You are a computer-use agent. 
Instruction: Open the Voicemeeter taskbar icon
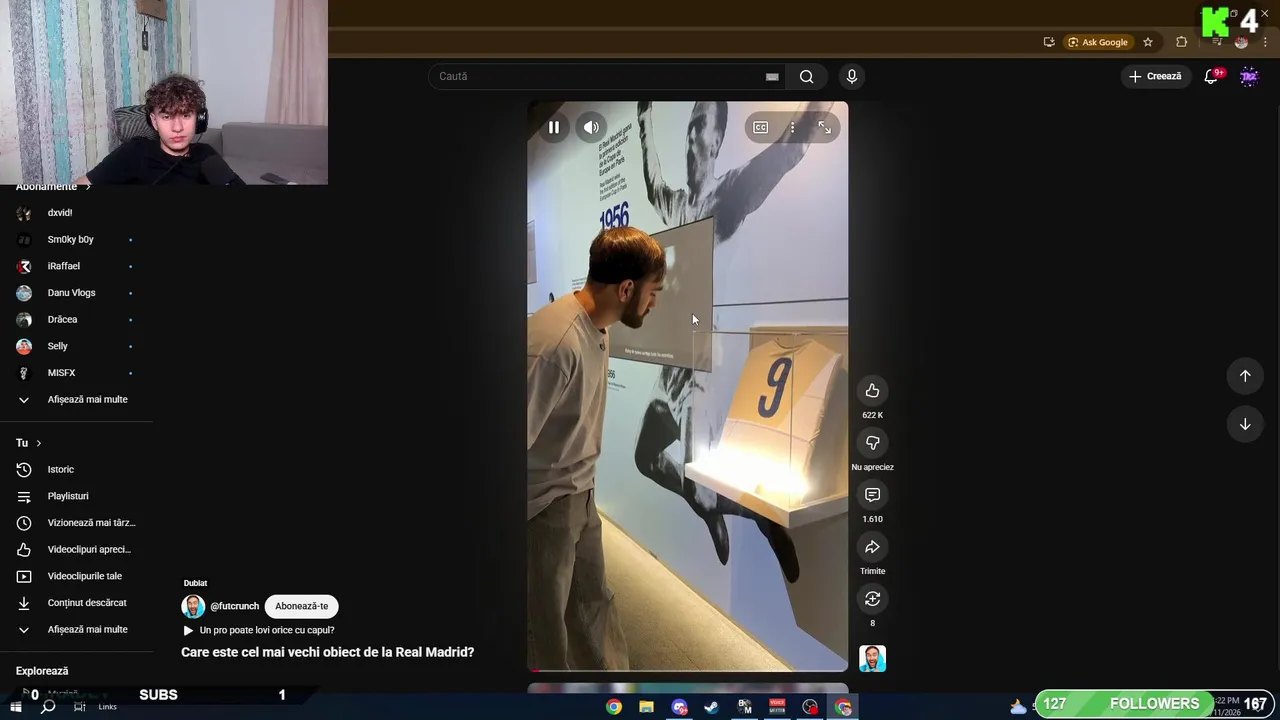777,707
